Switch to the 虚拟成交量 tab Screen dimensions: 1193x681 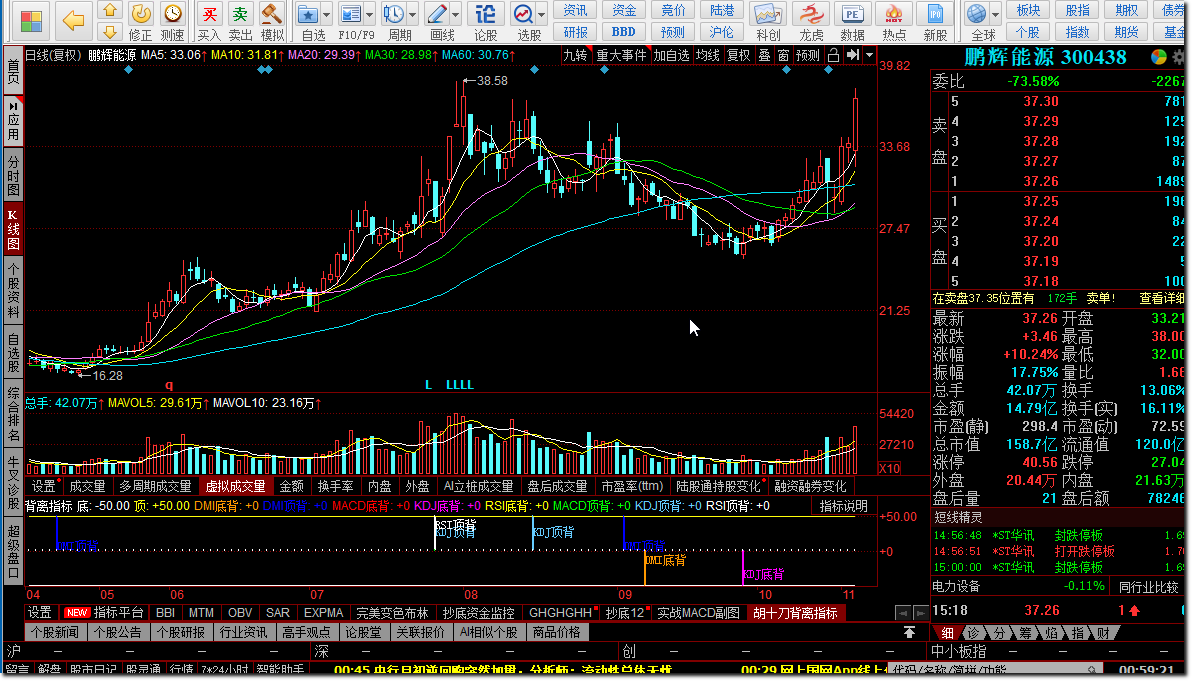tap(235, 486)
